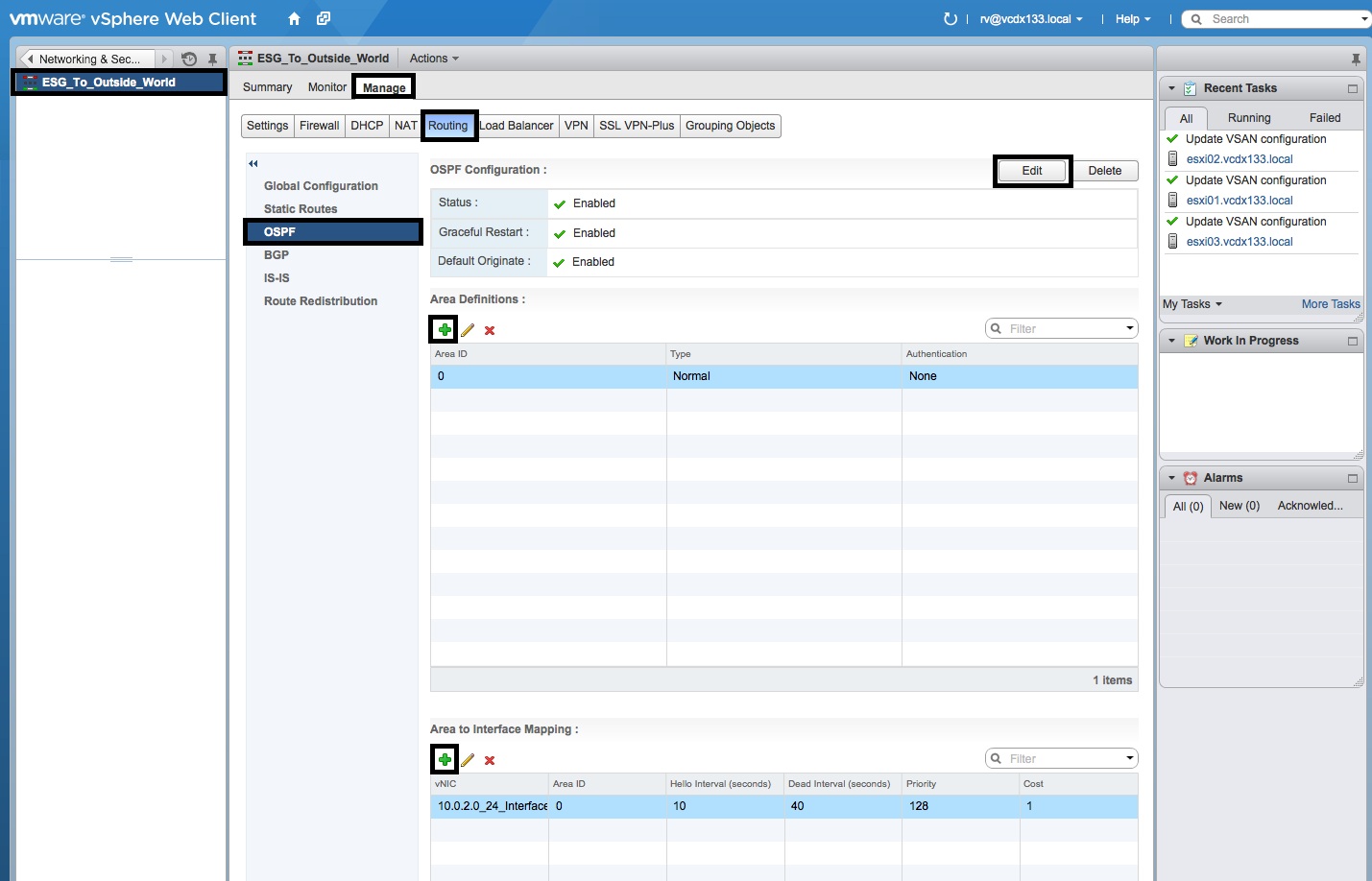Viewport: 1372px width, 881px height.
Task: Edit the selected area definition pencil icon
Action: [468, 330]
